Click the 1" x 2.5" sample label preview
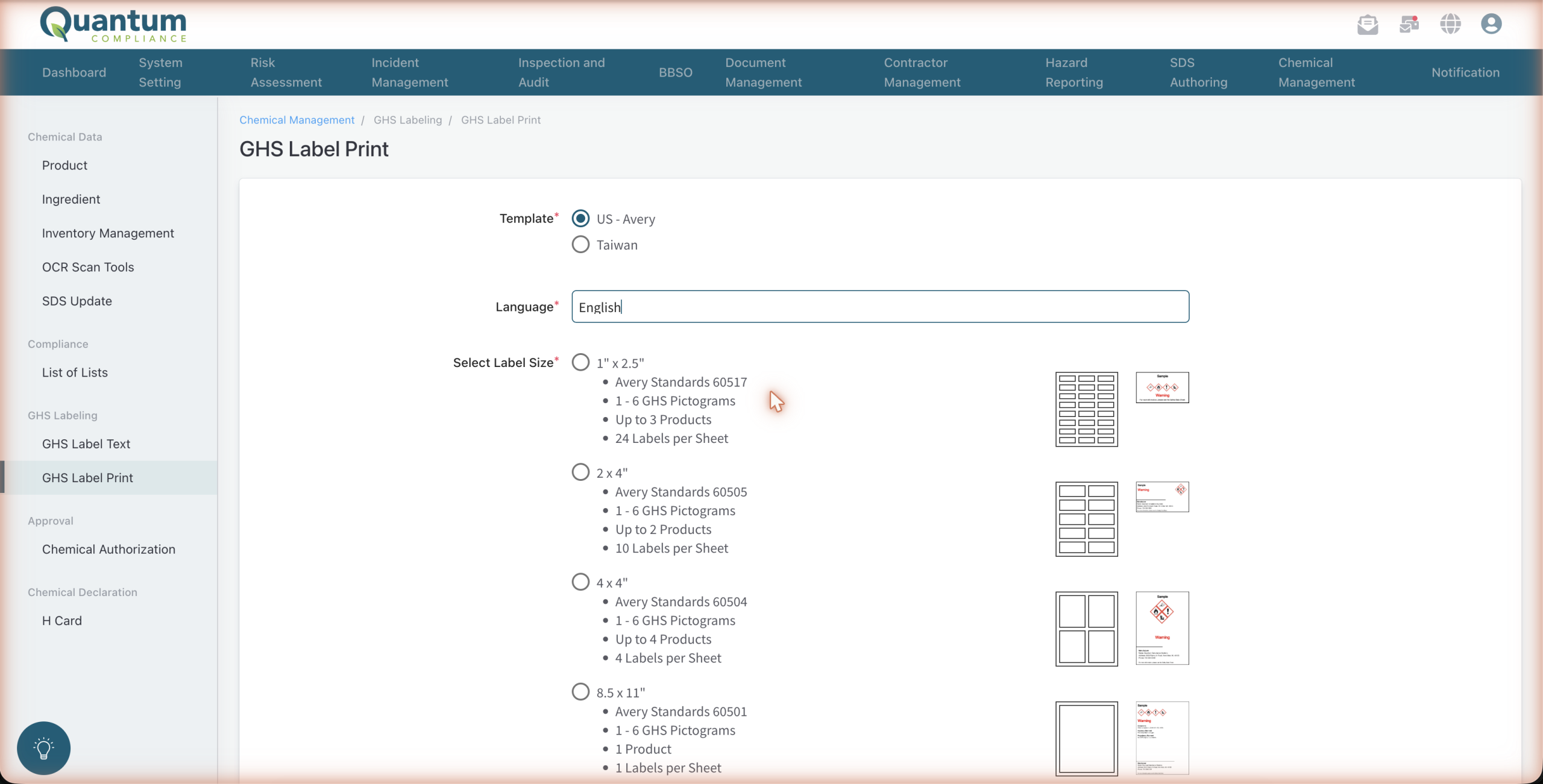1543x784 pixels. point(1162,387)
